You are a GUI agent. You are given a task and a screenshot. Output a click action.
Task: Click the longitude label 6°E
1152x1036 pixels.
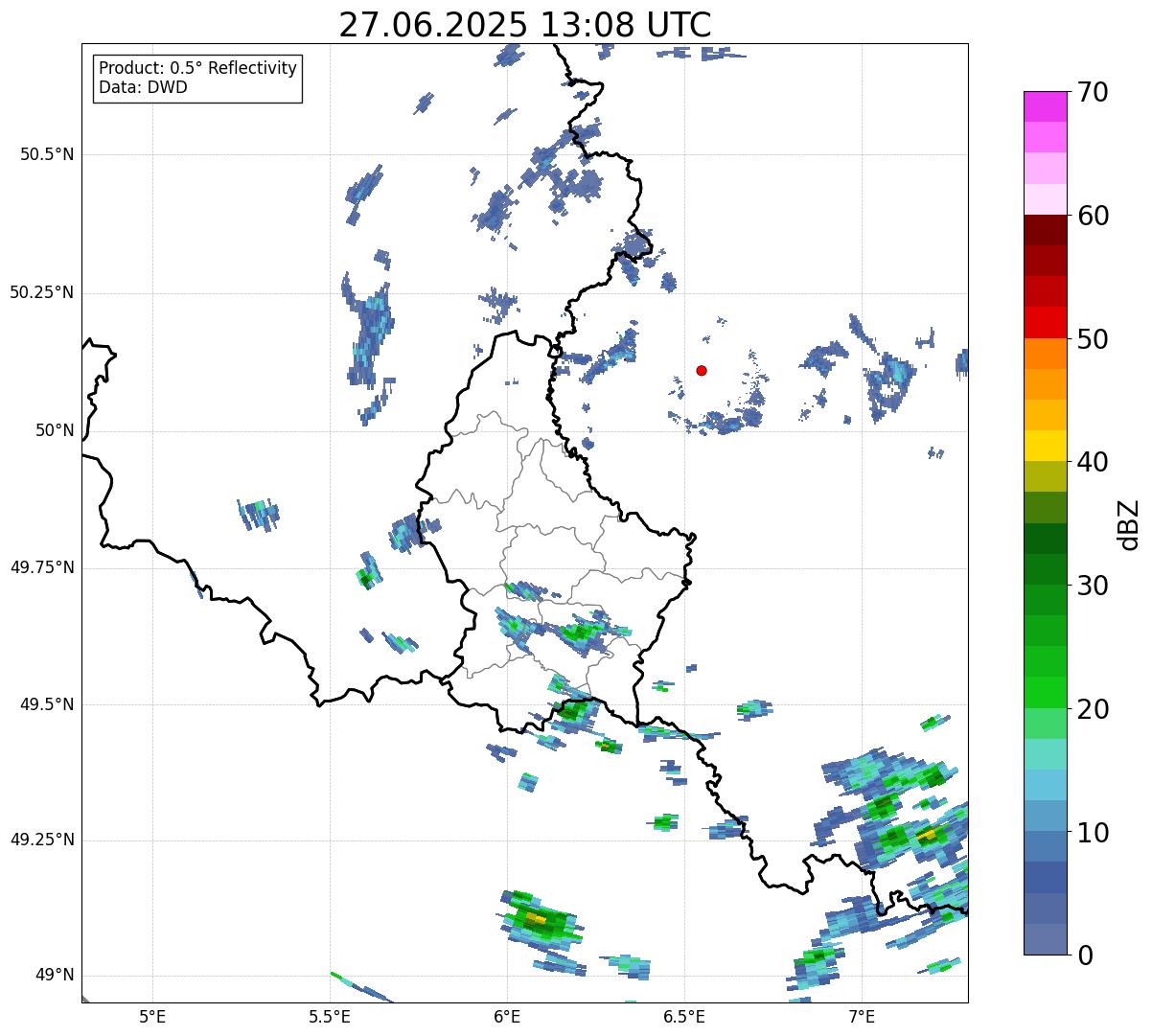pos(507,1016)
